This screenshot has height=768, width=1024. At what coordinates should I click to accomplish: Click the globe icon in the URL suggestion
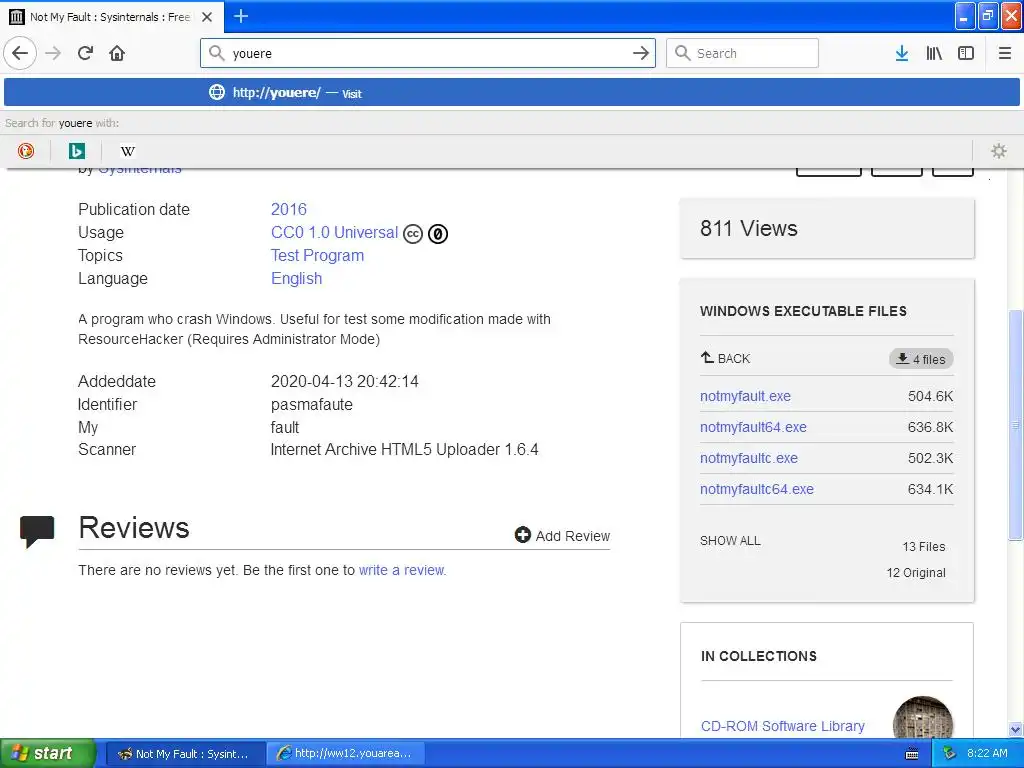(217, 92)
